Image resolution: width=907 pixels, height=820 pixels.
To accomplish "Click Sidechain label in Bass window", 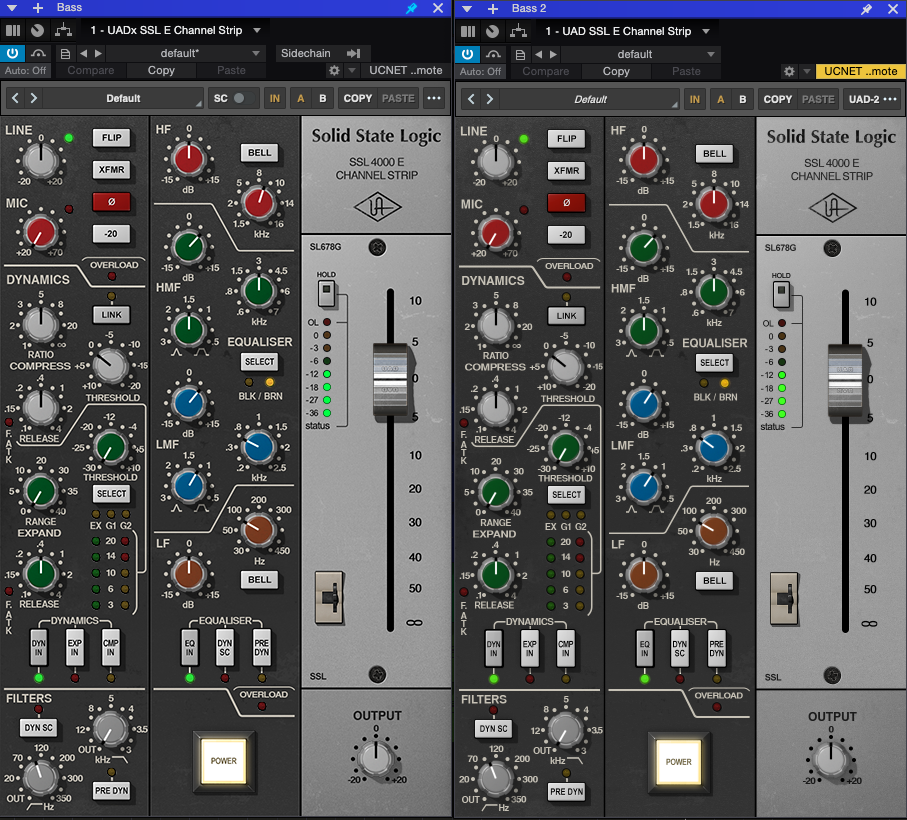I will tap(305, 53).
